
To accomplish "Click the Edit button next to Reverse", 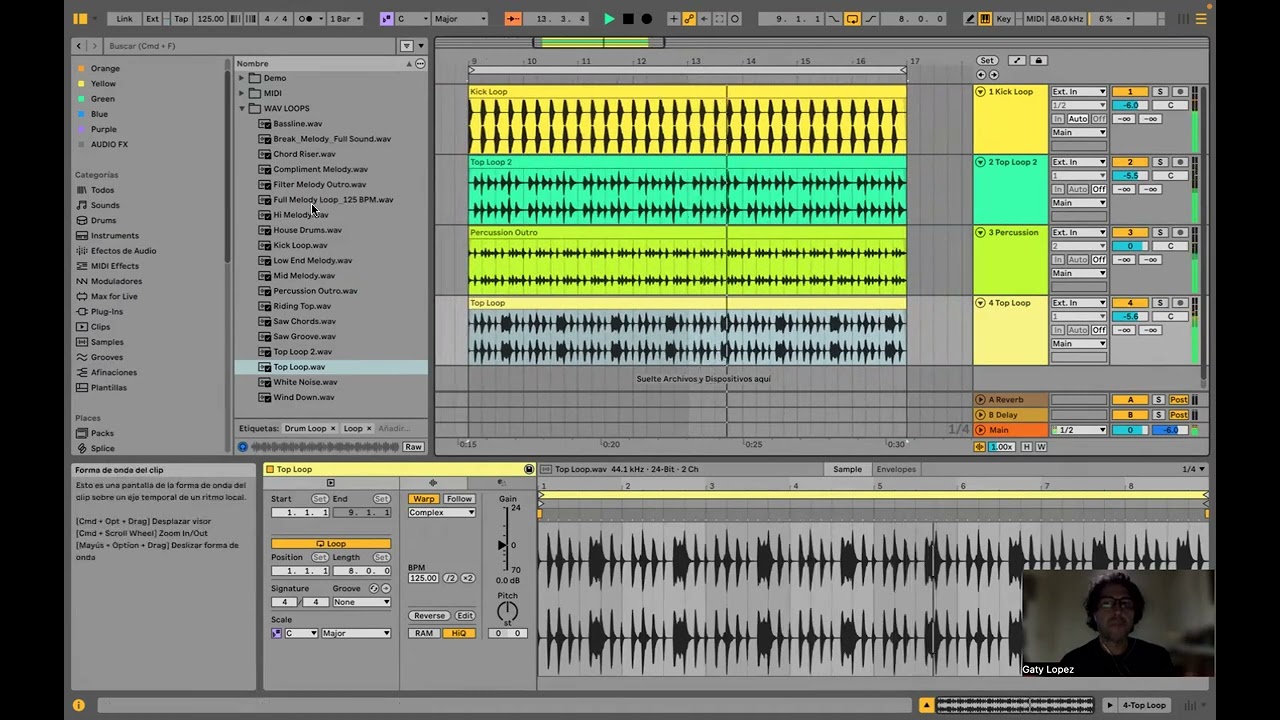I will point(465,616).
